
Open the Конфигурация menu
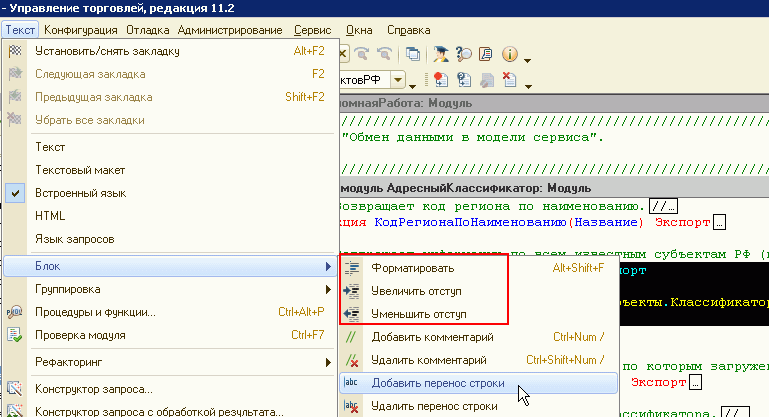point(80,30)
